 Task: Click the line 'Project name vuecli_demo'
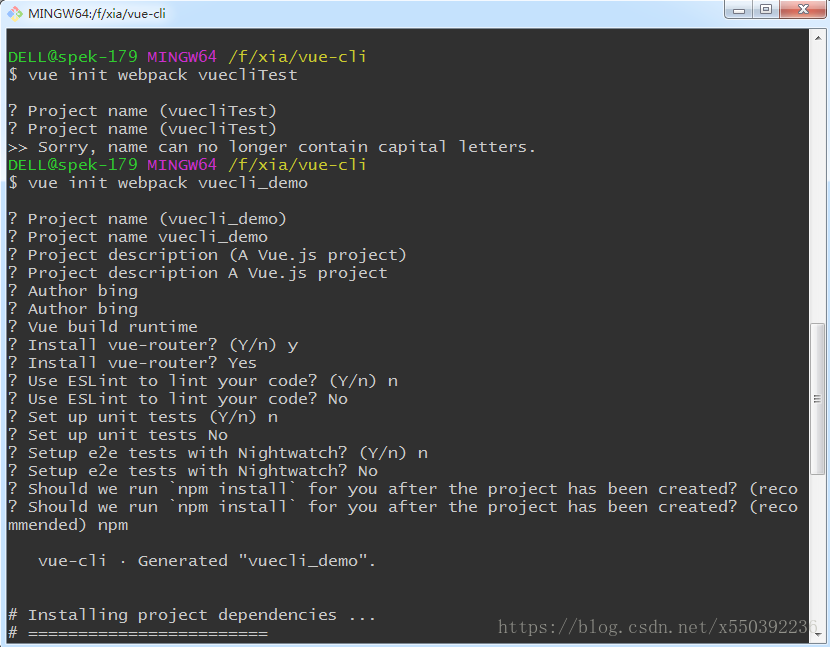[x=138, y=237]
